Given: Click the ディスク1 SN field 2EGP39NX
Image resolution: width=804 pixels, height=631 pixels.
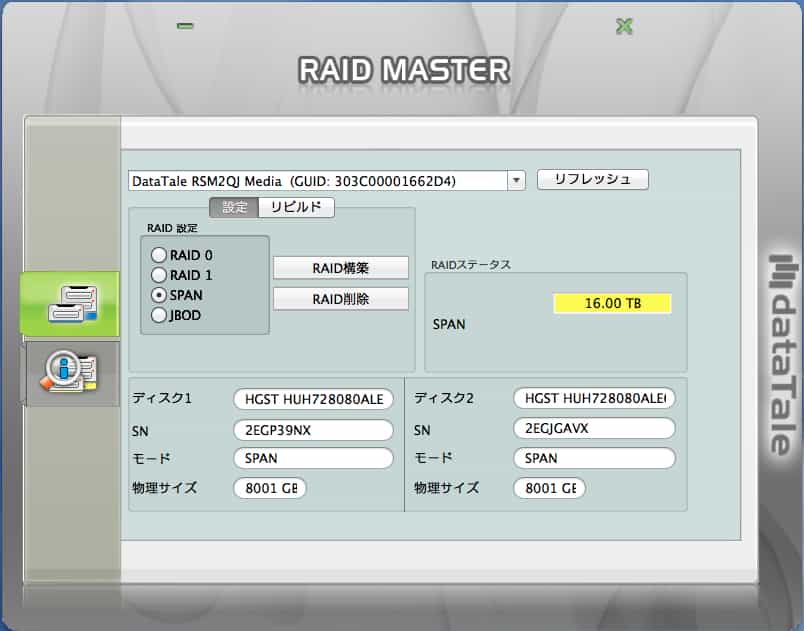Looking at the screenshot, I should (x=313, y=430).
